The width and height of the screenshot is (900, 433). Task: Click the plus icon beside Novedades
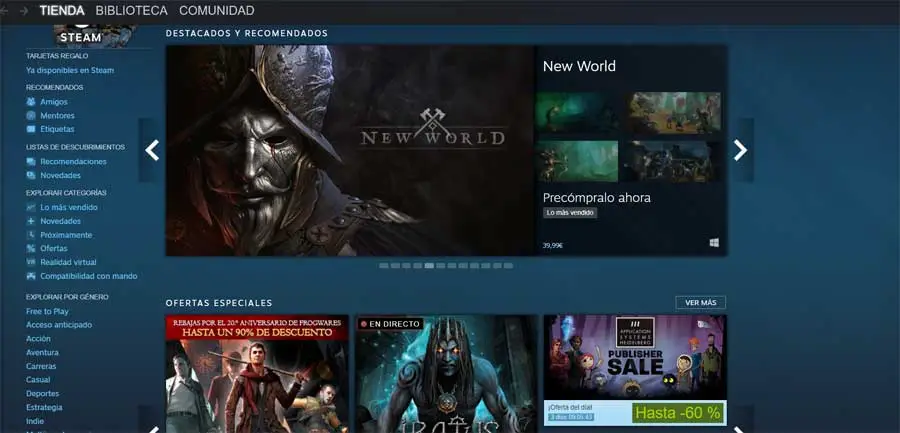pyautogui.click(x=31, y=221)
